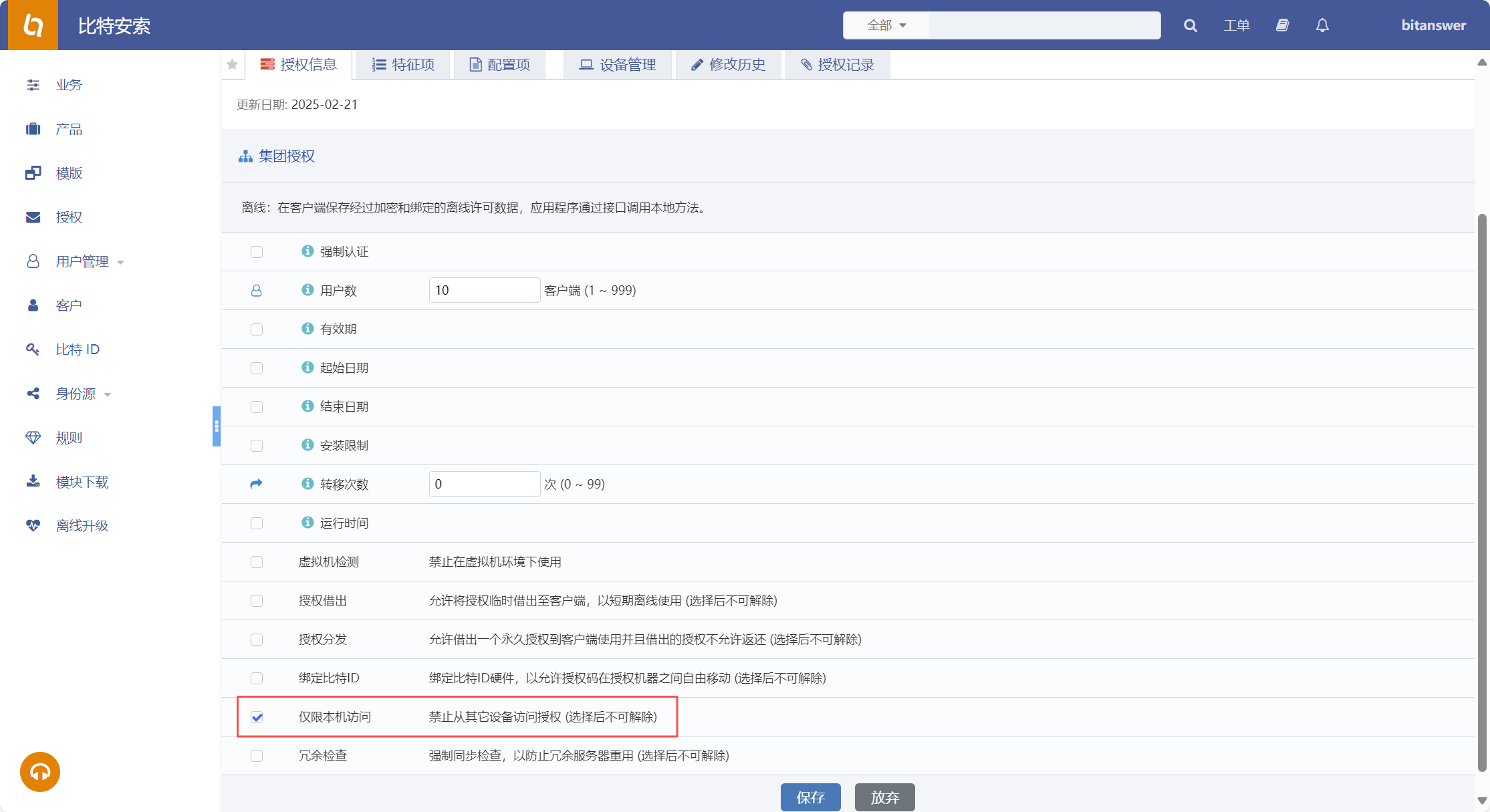The image size is (1490, 812).
Task: Switch to the 设备管理 tab
Action: [617, 64]
